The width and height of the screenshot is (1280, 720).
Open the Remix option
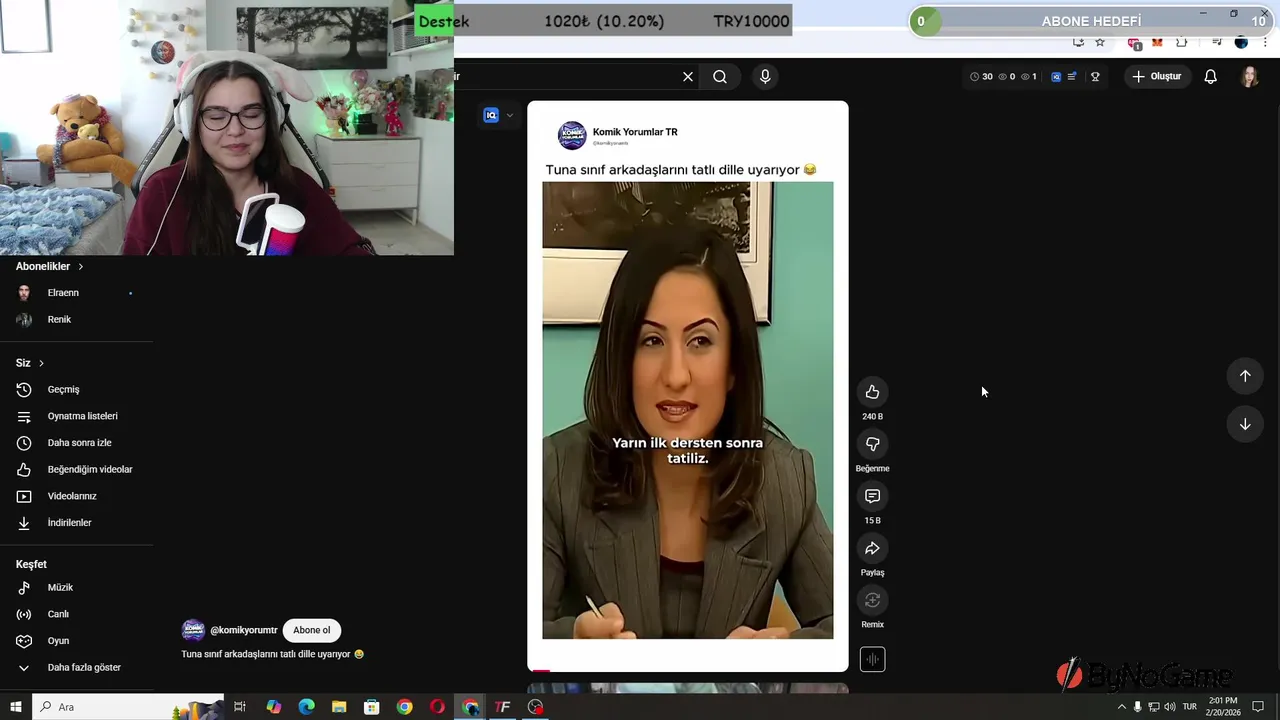click(872, 600)
